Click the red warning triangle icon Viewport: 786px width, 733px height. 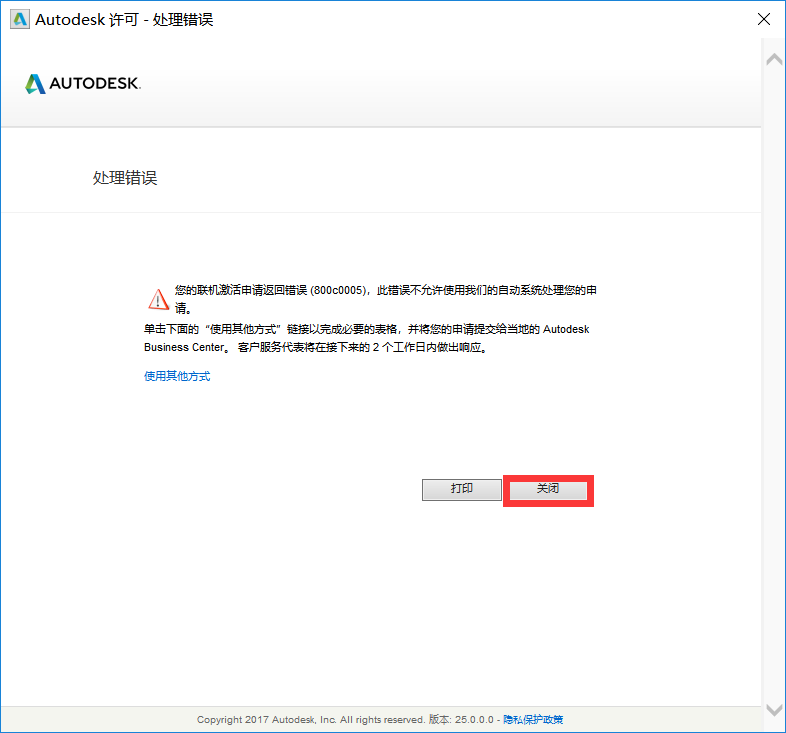click(158, 299)
